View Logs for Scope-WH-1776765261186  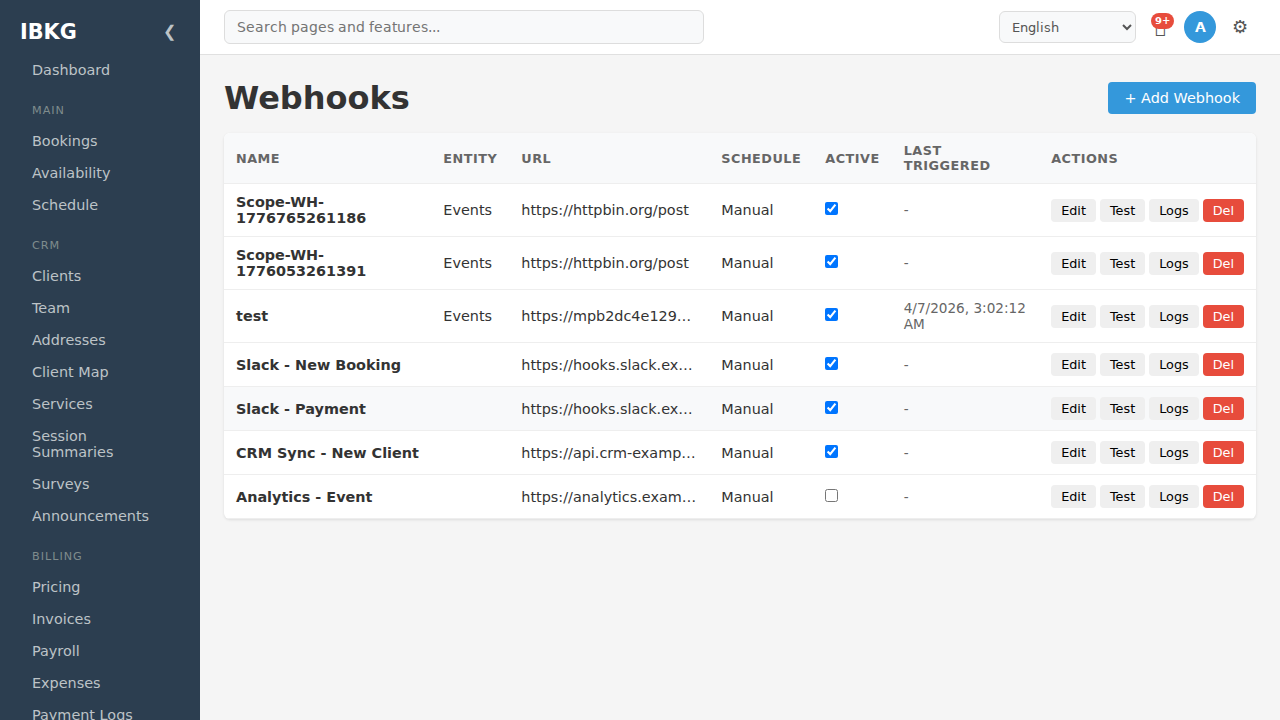[1174, 210]
